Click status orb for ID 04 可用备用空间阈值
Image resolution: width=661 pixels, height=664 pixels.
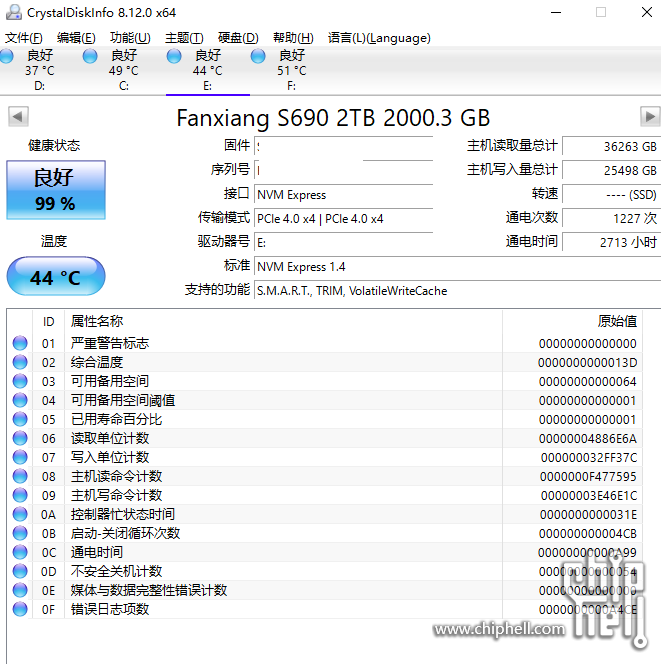point(20,400)
